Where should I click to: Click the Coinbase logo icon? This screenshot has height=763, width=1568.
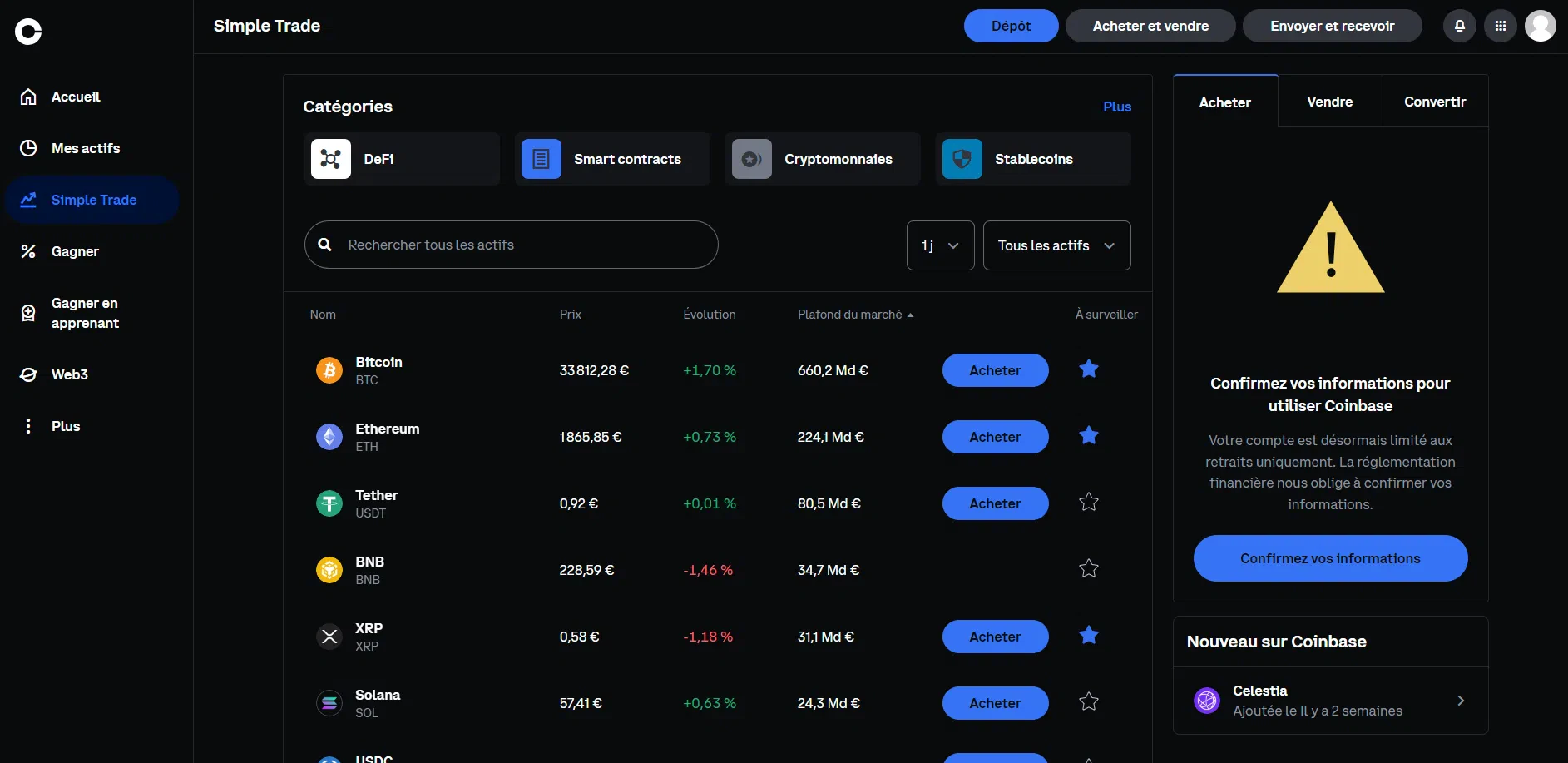pyautogui.click(x=28, y=32)
